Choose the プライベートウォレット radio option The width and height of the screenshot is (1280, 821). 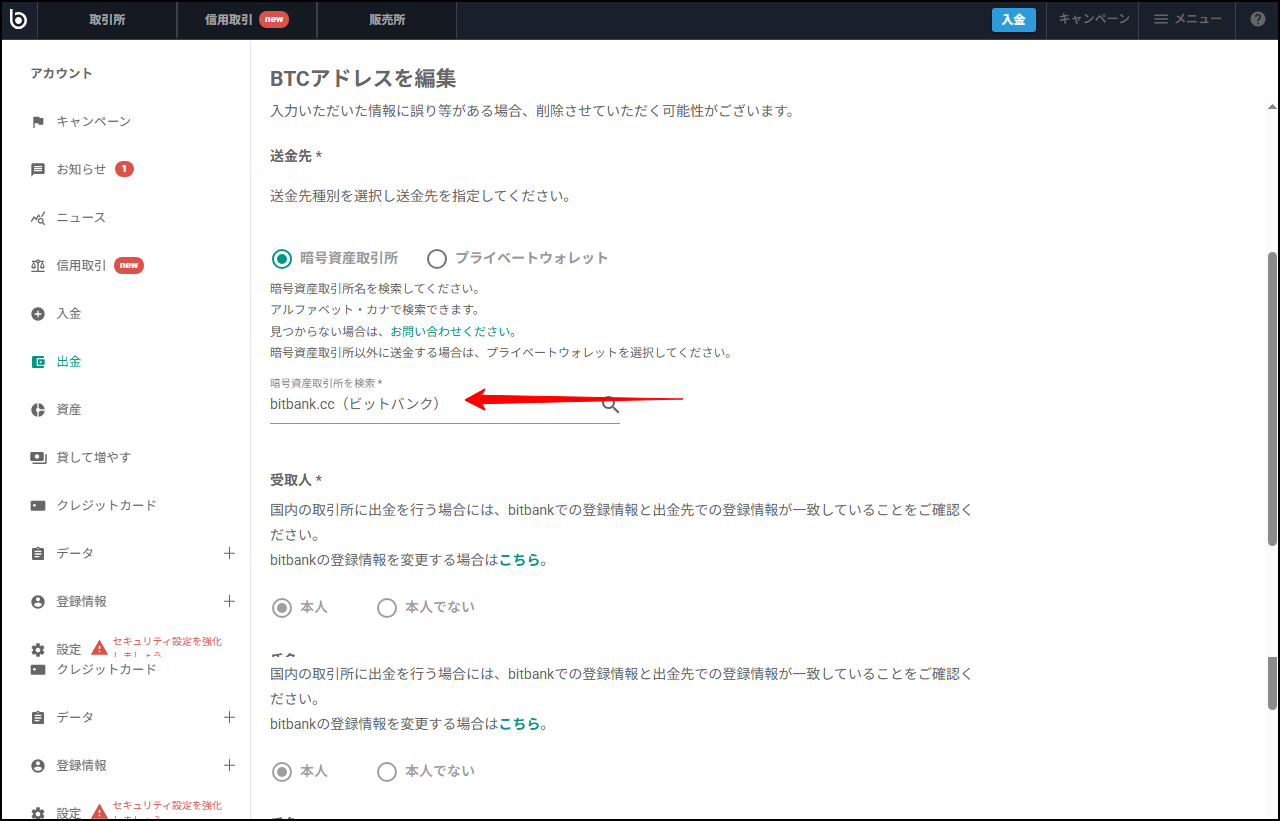tap(437, 259)
